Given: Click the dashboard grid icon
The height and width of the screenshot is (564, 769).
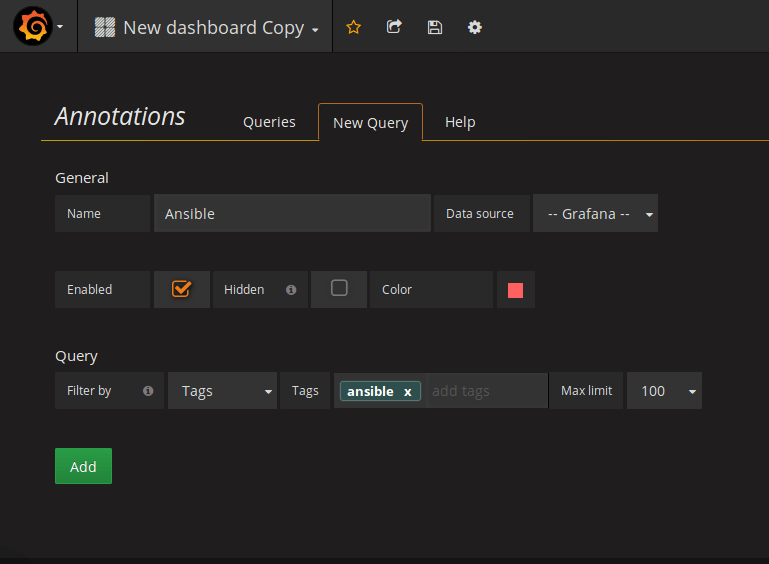Looking at the screenshot, I should 105,27.
